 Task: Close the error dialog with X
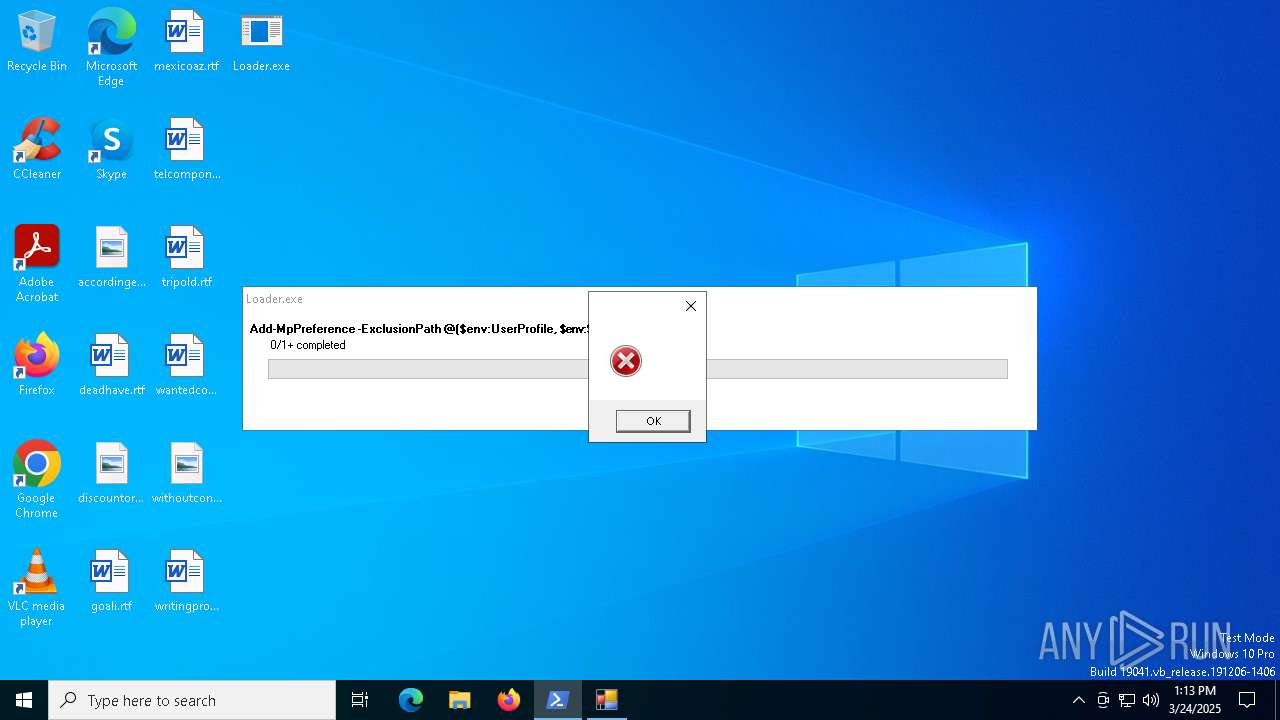(x=691, y=306)
